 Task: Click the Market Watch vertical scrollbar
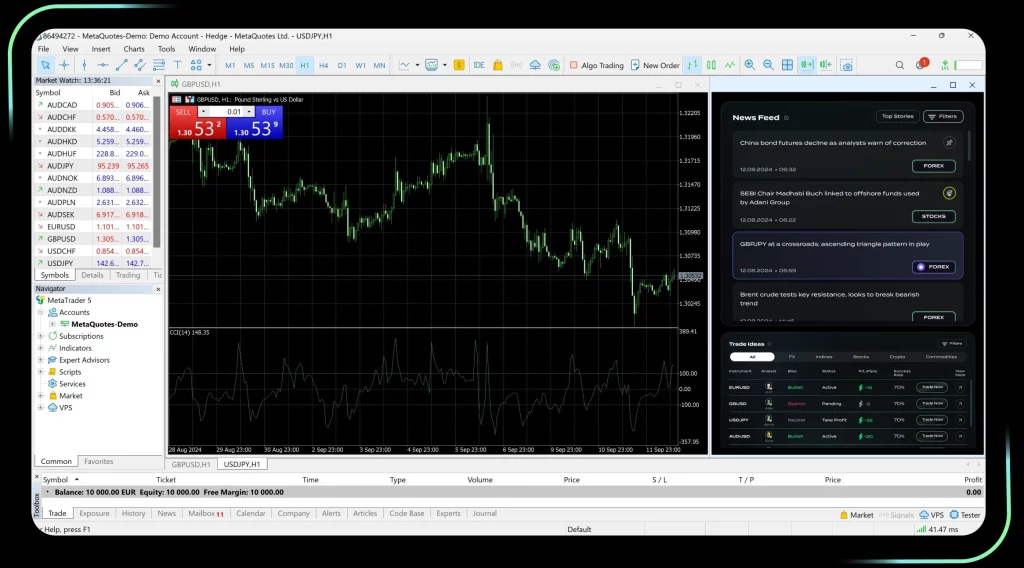156,170
